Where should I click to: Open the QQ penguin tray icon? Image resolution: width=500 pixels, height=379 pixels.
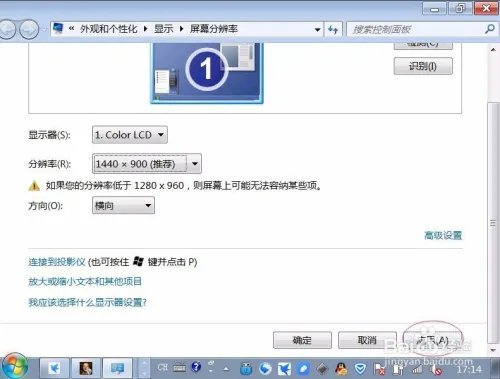point(341,369)
